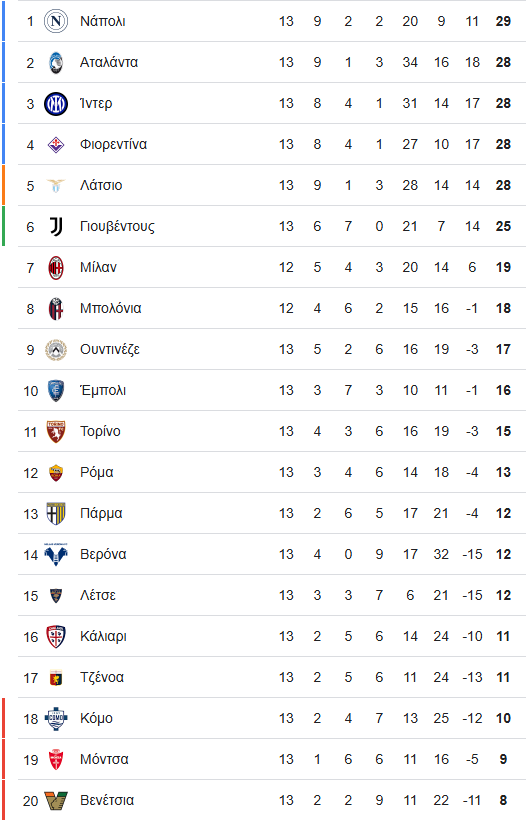
Task: Click Νάπολι's 29 points total
Action: click(x=503, y=21)
